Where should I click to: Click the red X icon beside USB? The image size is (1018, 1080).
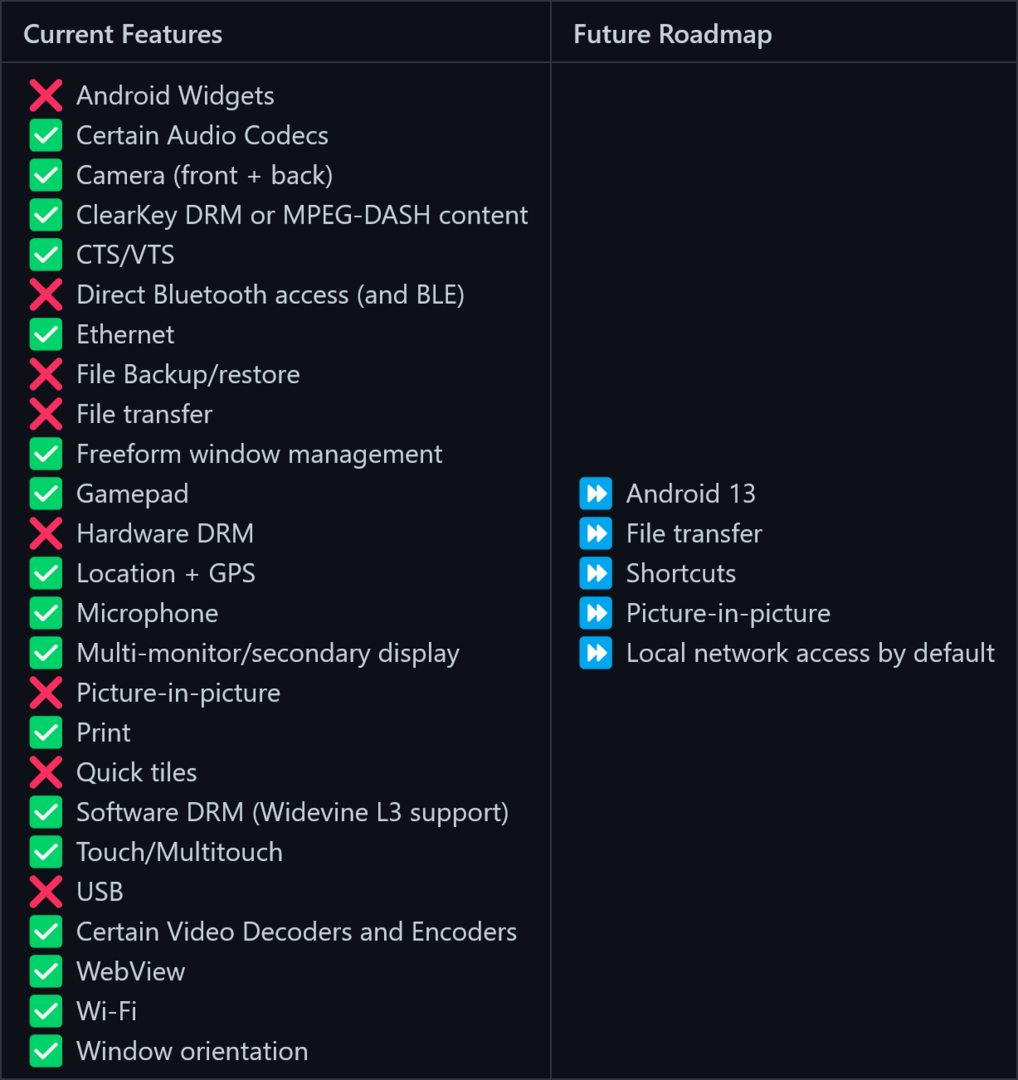point(46,892)
